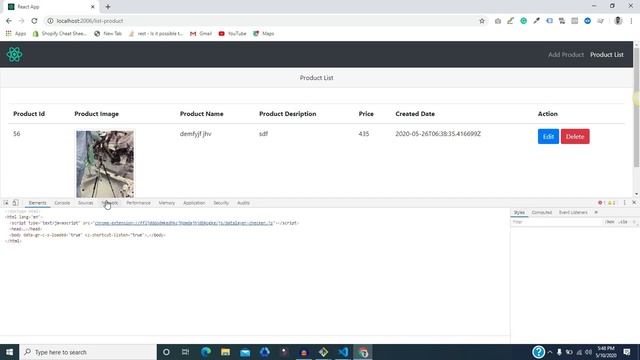Open Microsoft Edge from taskbar

click(x=206, y=352)
